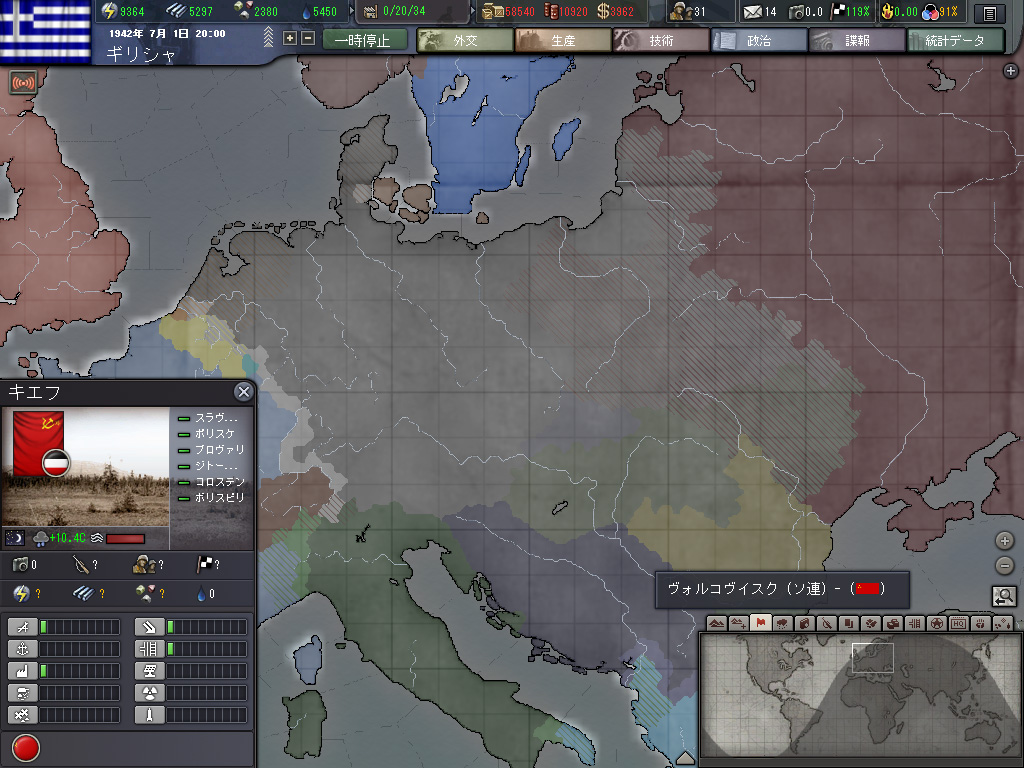Select the infrastructure rails map mode
The image size is (1024, 768).
tap(914, 624)
